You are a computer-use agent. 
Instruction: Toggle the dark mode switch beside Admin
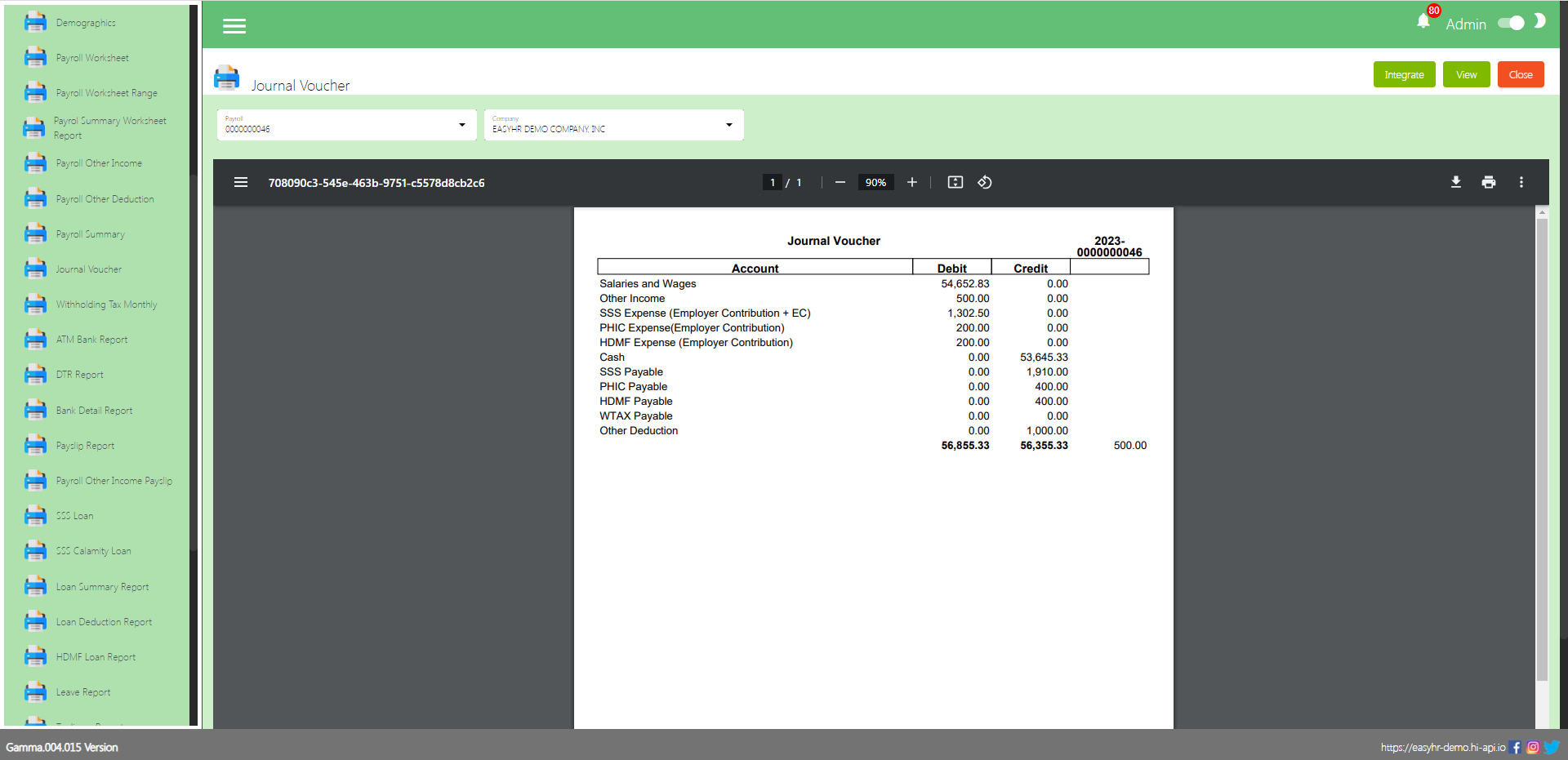click(x=1511, y=23)
